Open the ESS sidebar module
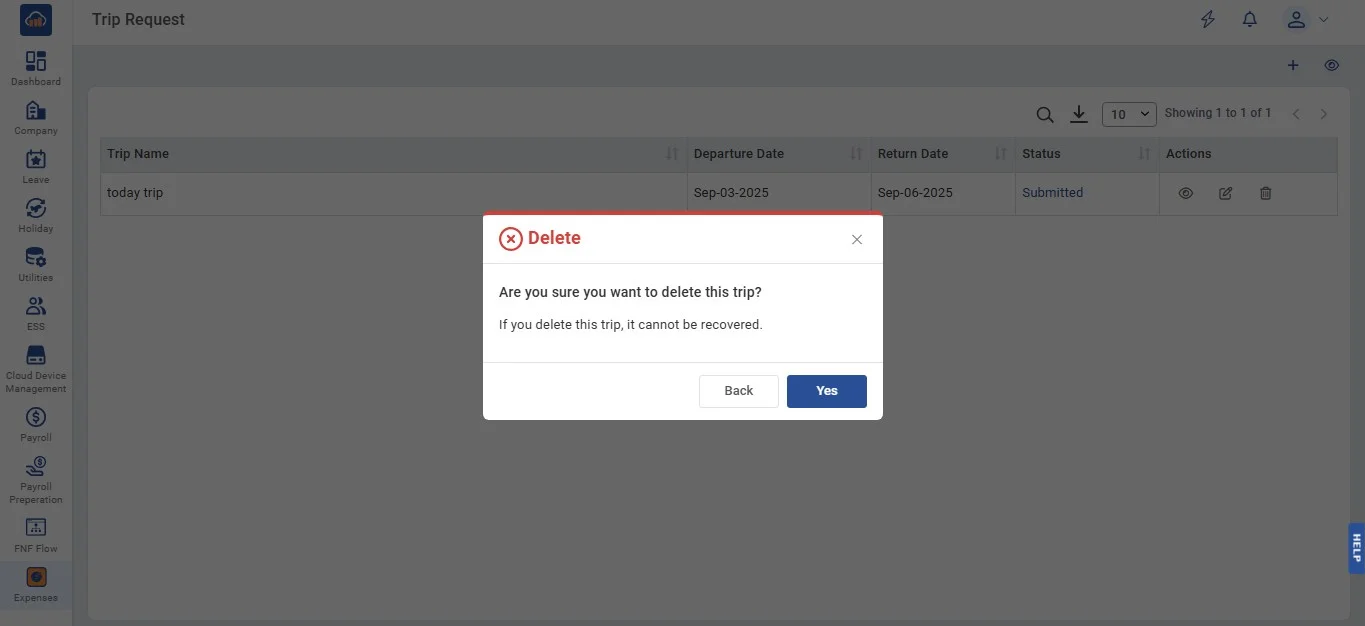Screen dimensions: 1365x626 [x=36, y=313]
